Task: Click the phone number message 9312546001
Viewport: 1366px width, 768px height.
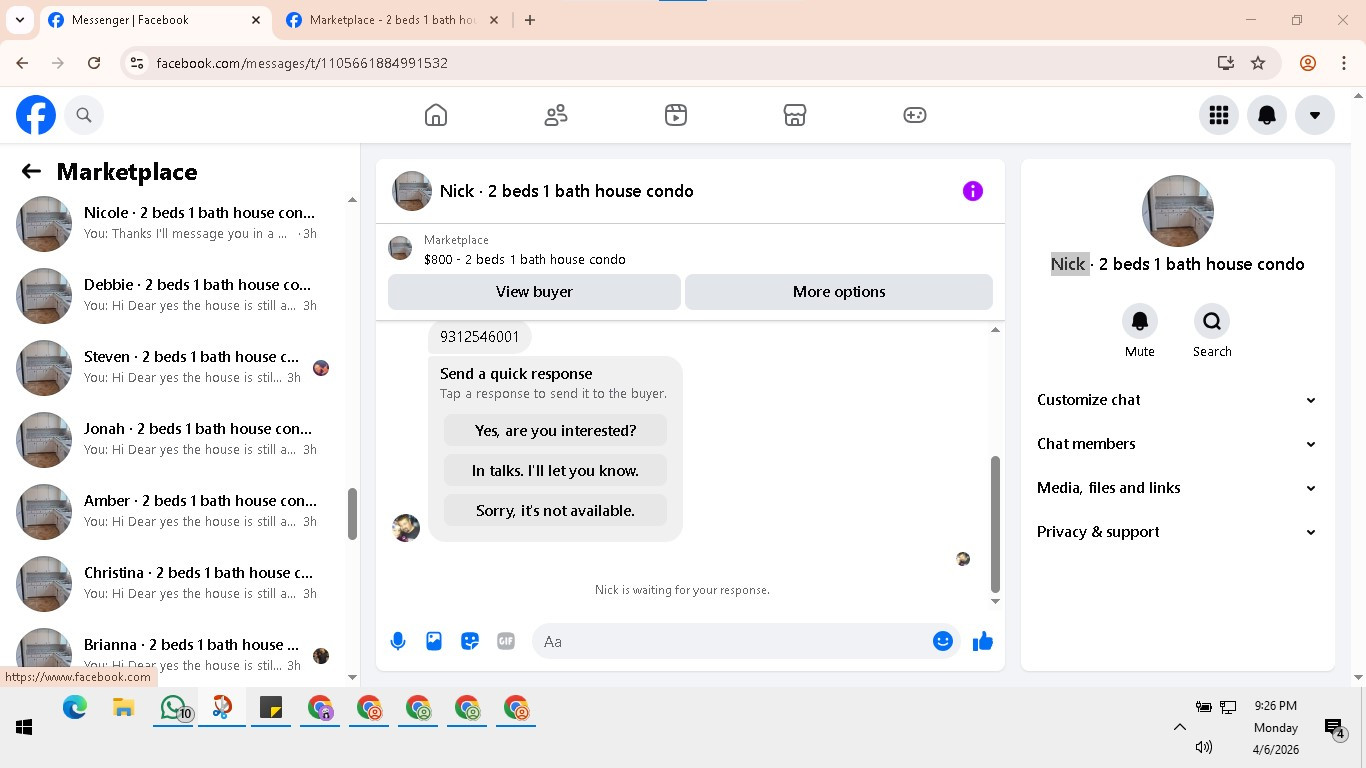Action: [x=480, y=337]
